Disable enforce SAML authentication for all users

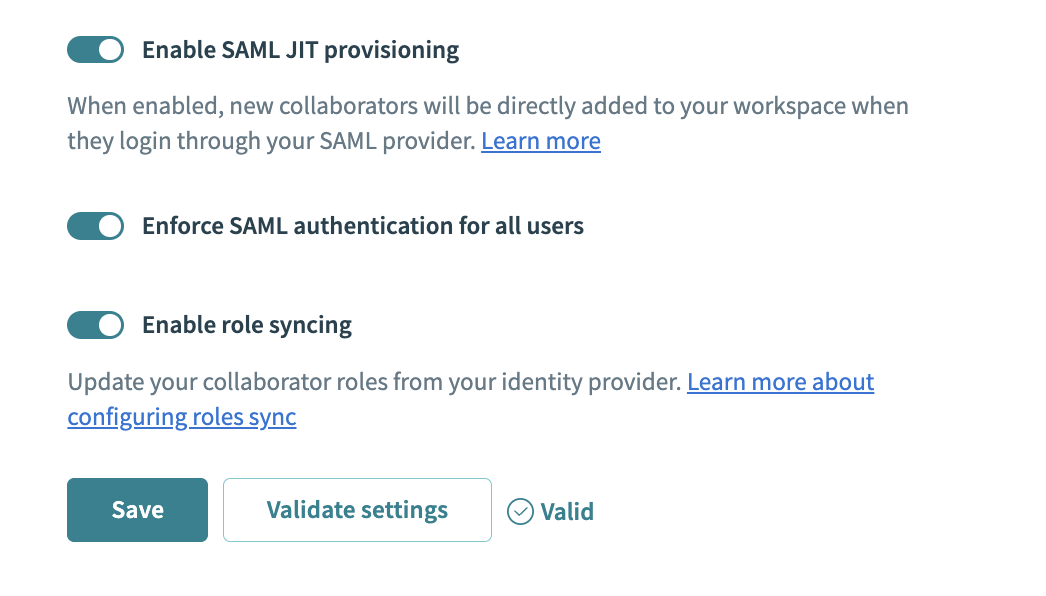tap(95, 226)
